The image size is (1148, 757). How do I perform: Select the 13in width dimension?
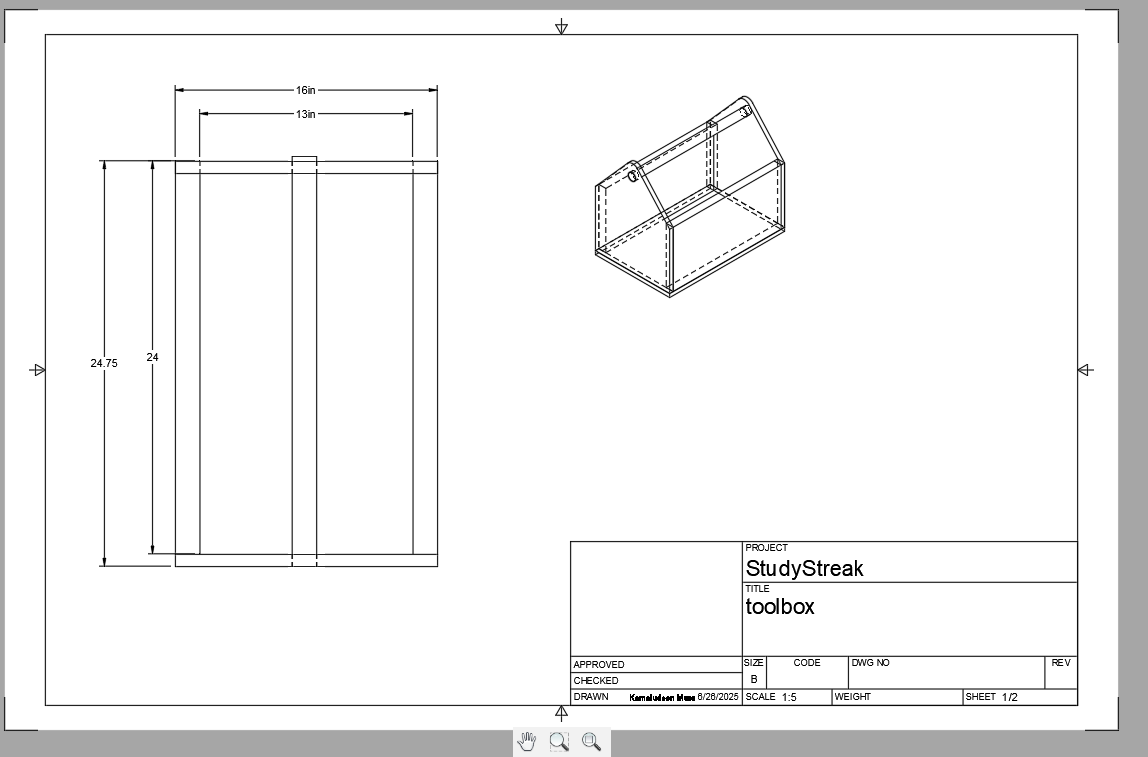(305, 114)
